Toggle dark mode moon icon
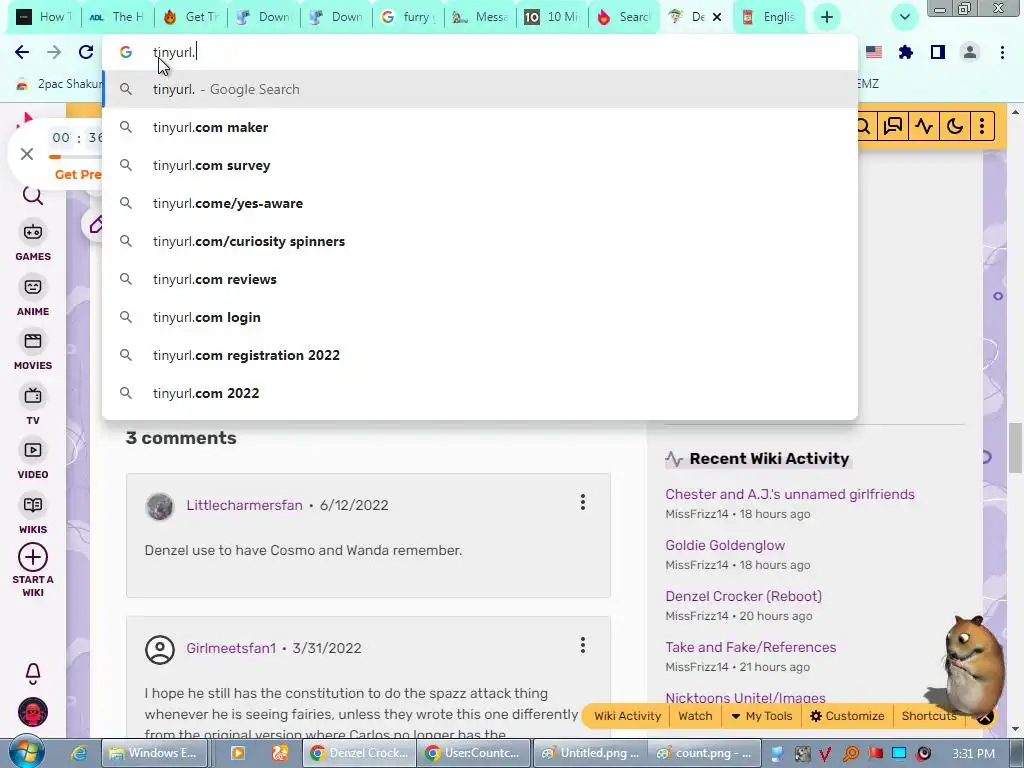 pyautogui.click(x=954, y=125)
